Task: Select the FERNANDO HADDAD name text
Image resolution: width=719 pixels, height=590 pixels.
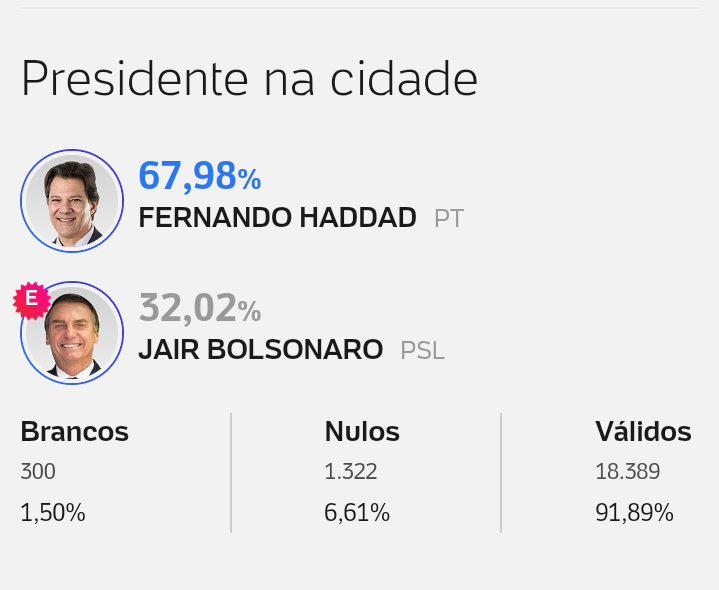Action: pyautogui.click(x=277, y=217)
